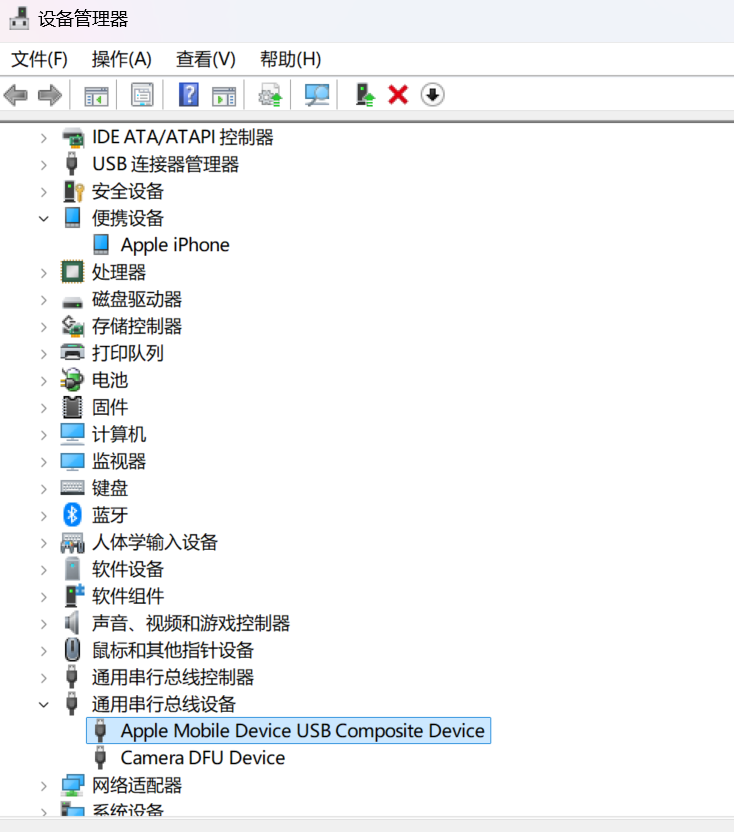Click the Apple iPhone device icon
Image resolution: width=734 pixels, height=832 pixels.
101,245
